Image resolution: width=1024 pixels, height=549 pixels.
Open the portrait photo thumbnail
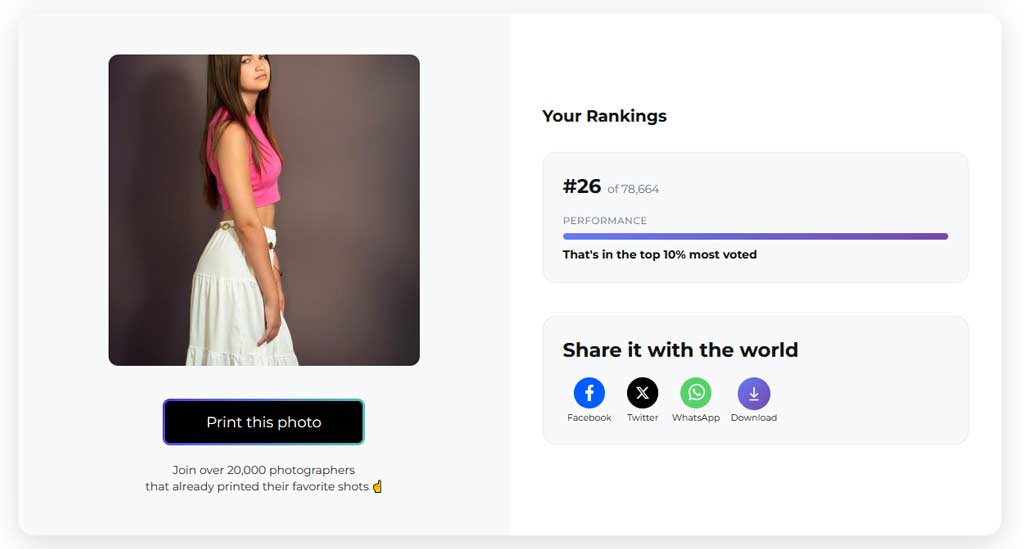264,210
